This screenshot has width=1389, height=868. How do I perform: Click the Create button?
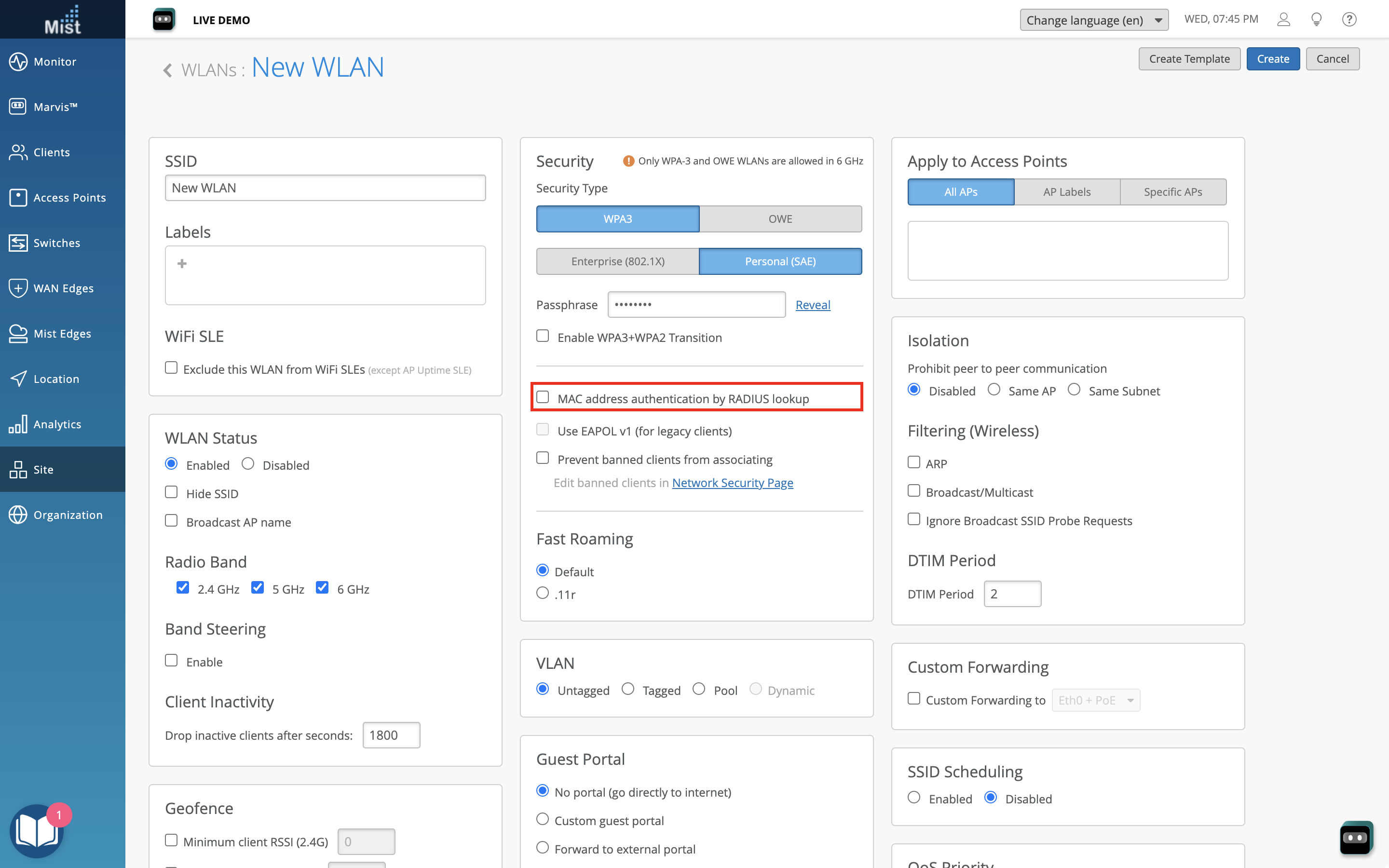tap(1272, 58)
